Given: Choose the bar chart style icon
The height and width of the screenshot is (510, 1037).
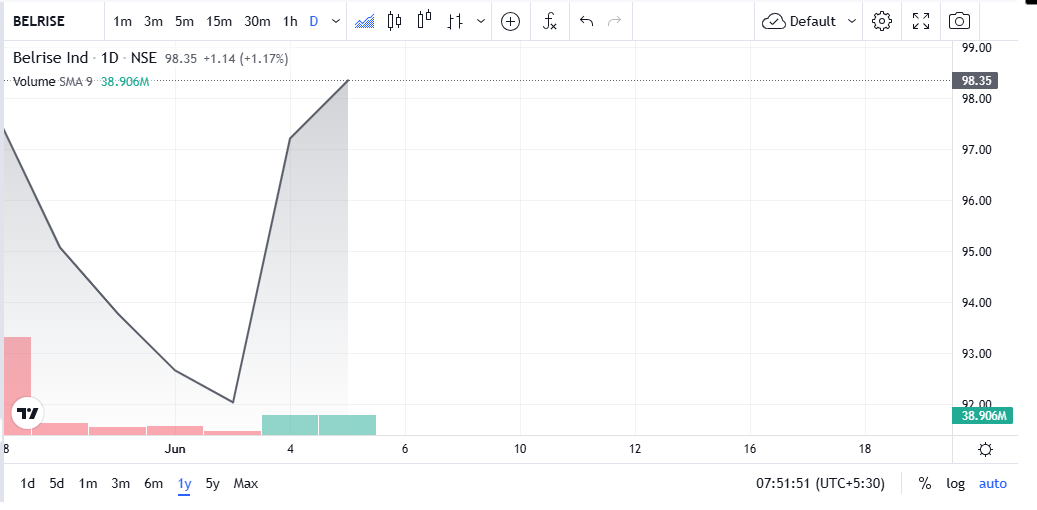Looking at the screenshot, I should (454, 21).
